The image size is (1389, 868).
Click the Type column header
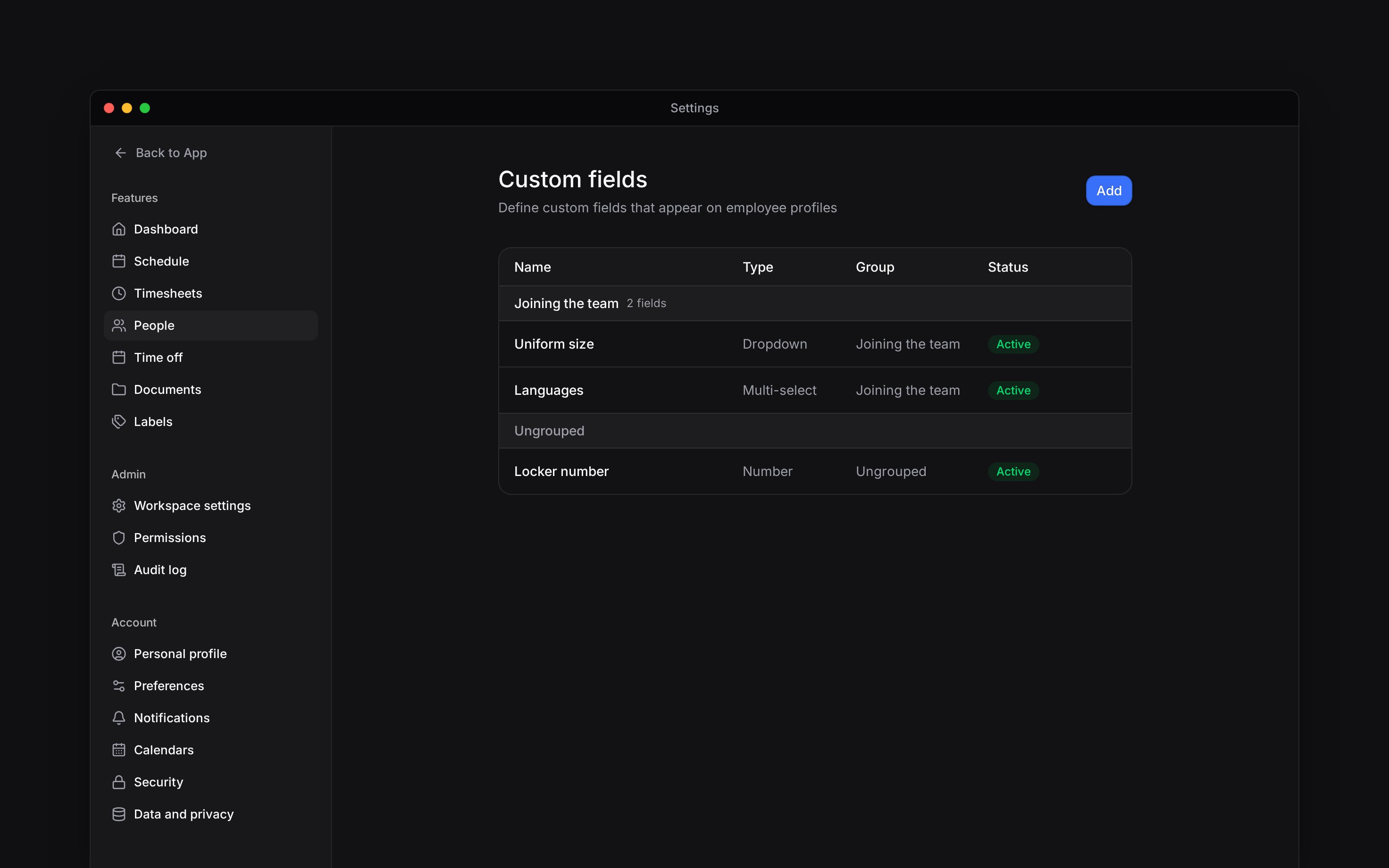point(758,267)
